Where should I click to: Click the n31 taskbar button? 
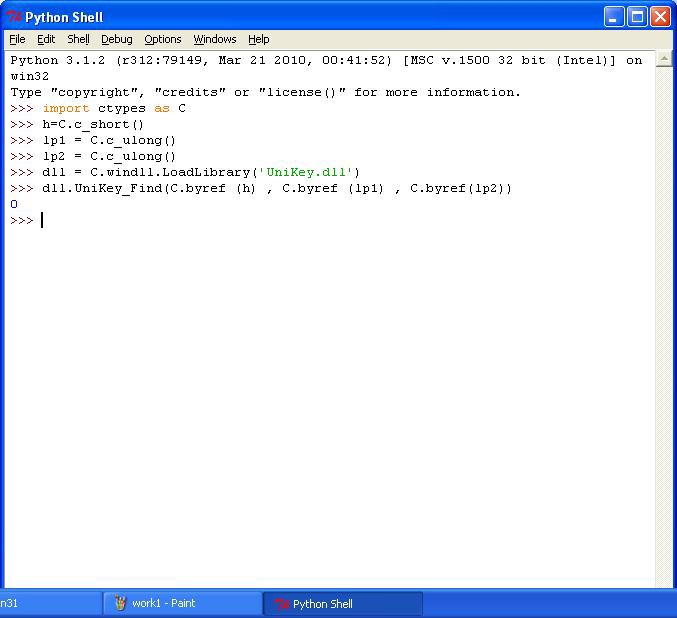click(x=51, y=603)
